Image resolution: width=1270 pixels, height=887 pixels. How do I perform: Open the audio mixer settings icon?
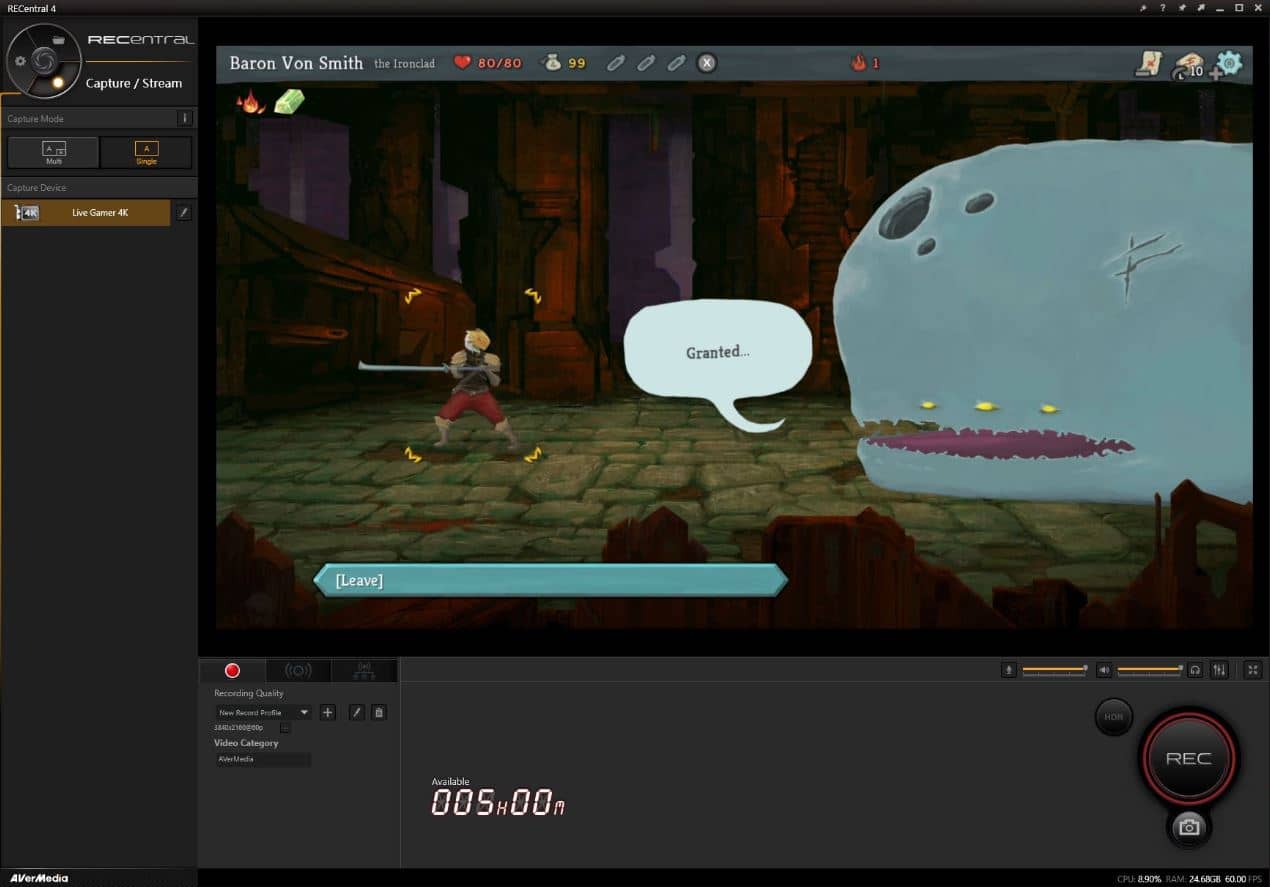click(x=1219, y=670)
